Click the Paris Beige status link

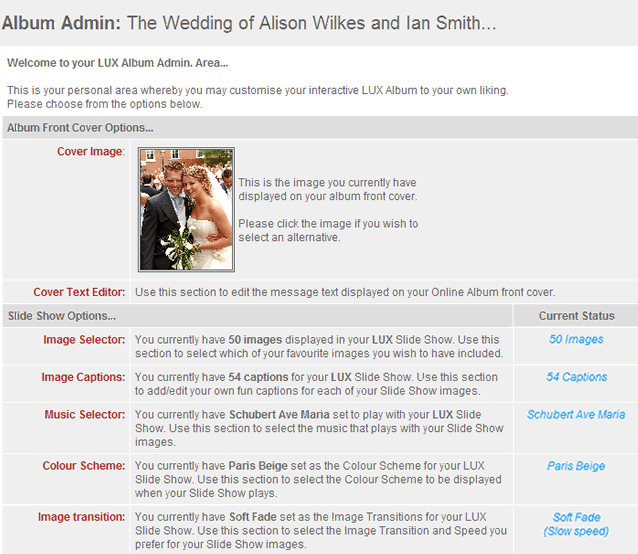tap(576, 466)
